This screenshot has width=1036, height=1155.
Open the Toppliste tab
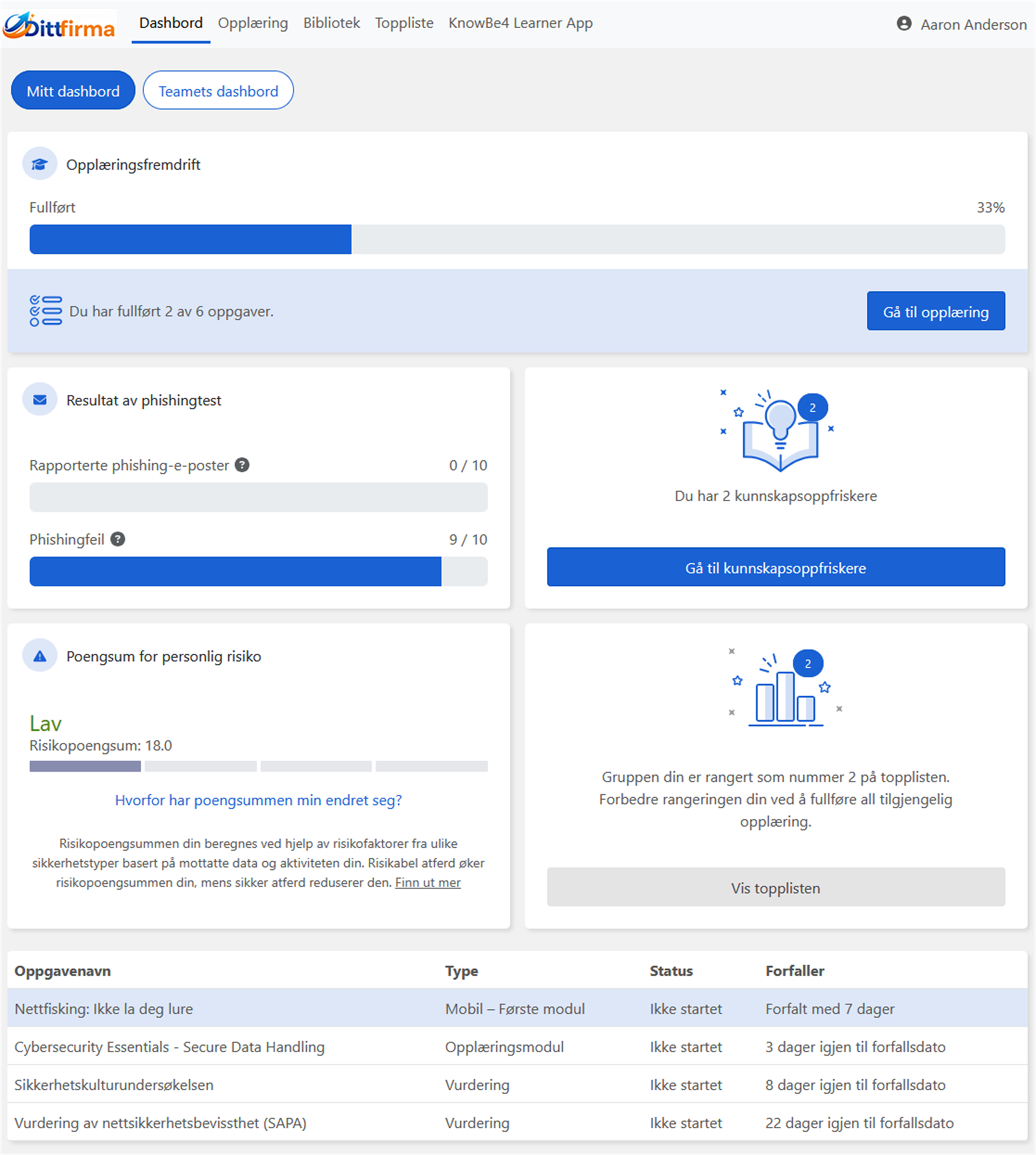[x=404, y=23]
